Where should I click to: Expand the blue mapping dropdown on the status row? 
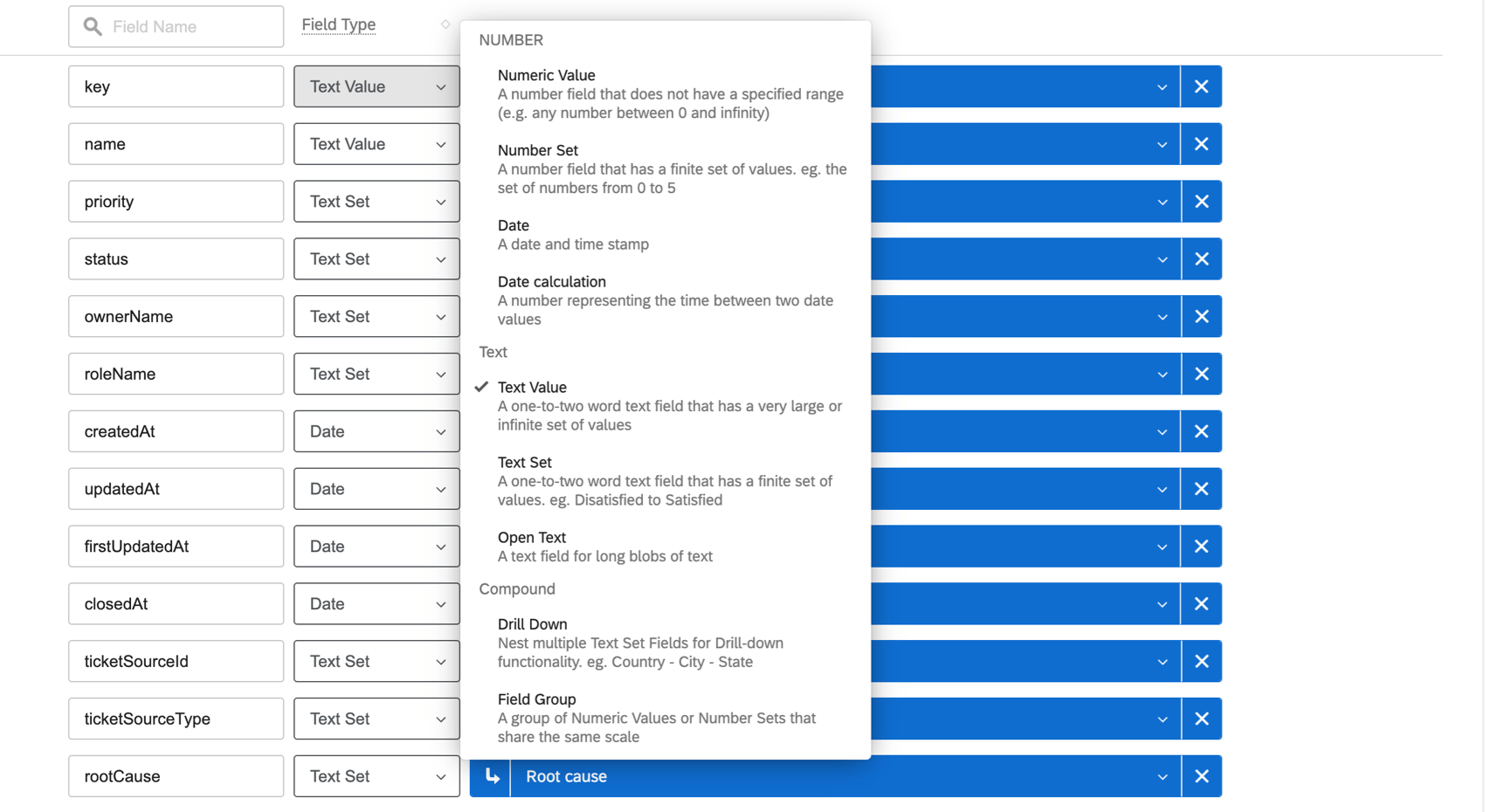pyautogui.click(x=1162, y=258)
